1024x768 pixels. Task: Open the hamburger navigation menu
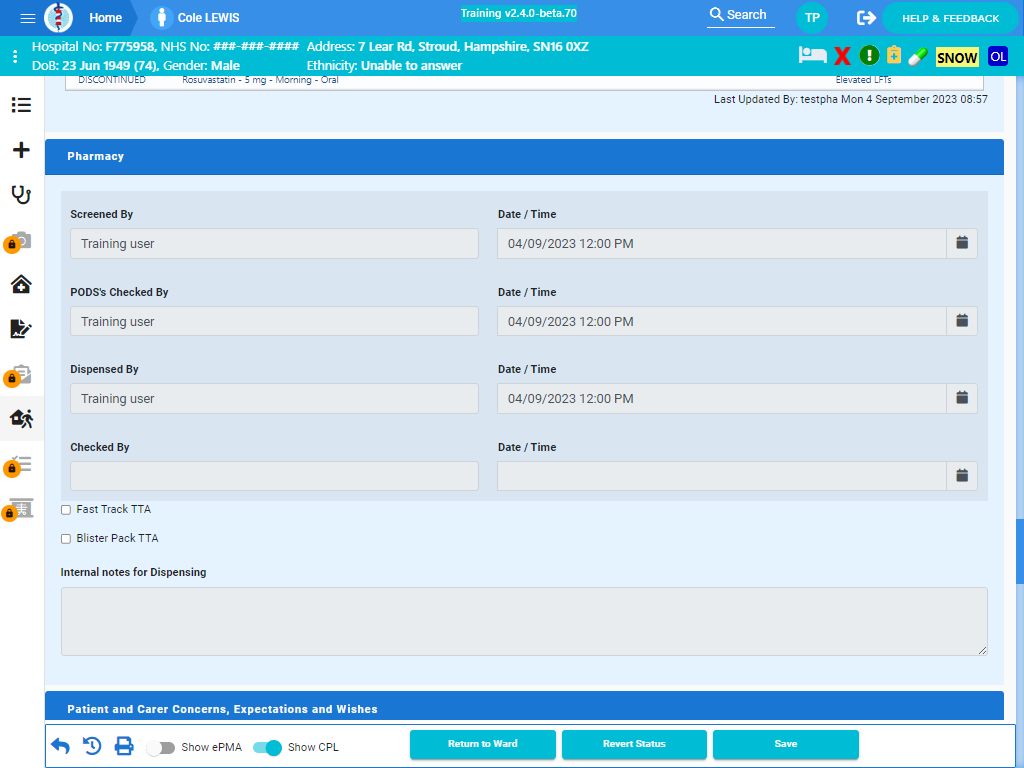27,18
